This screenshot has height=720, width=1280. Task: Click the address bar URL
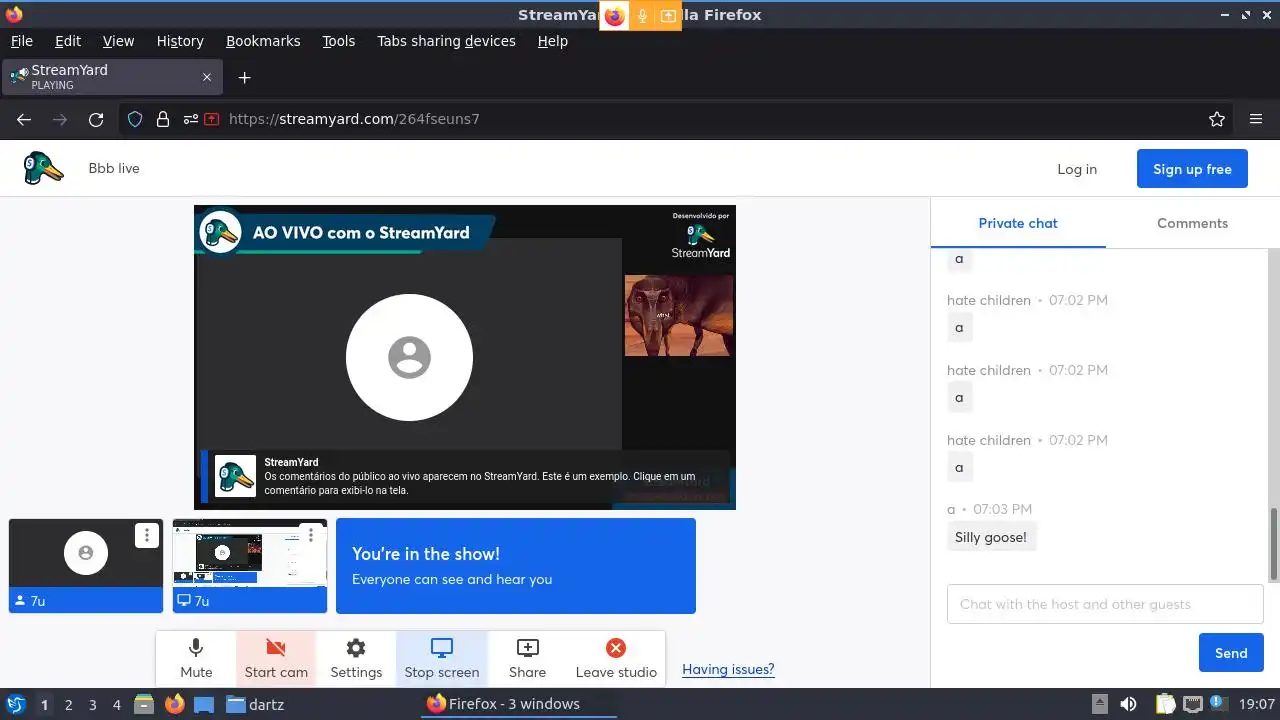tap(354, 119)
